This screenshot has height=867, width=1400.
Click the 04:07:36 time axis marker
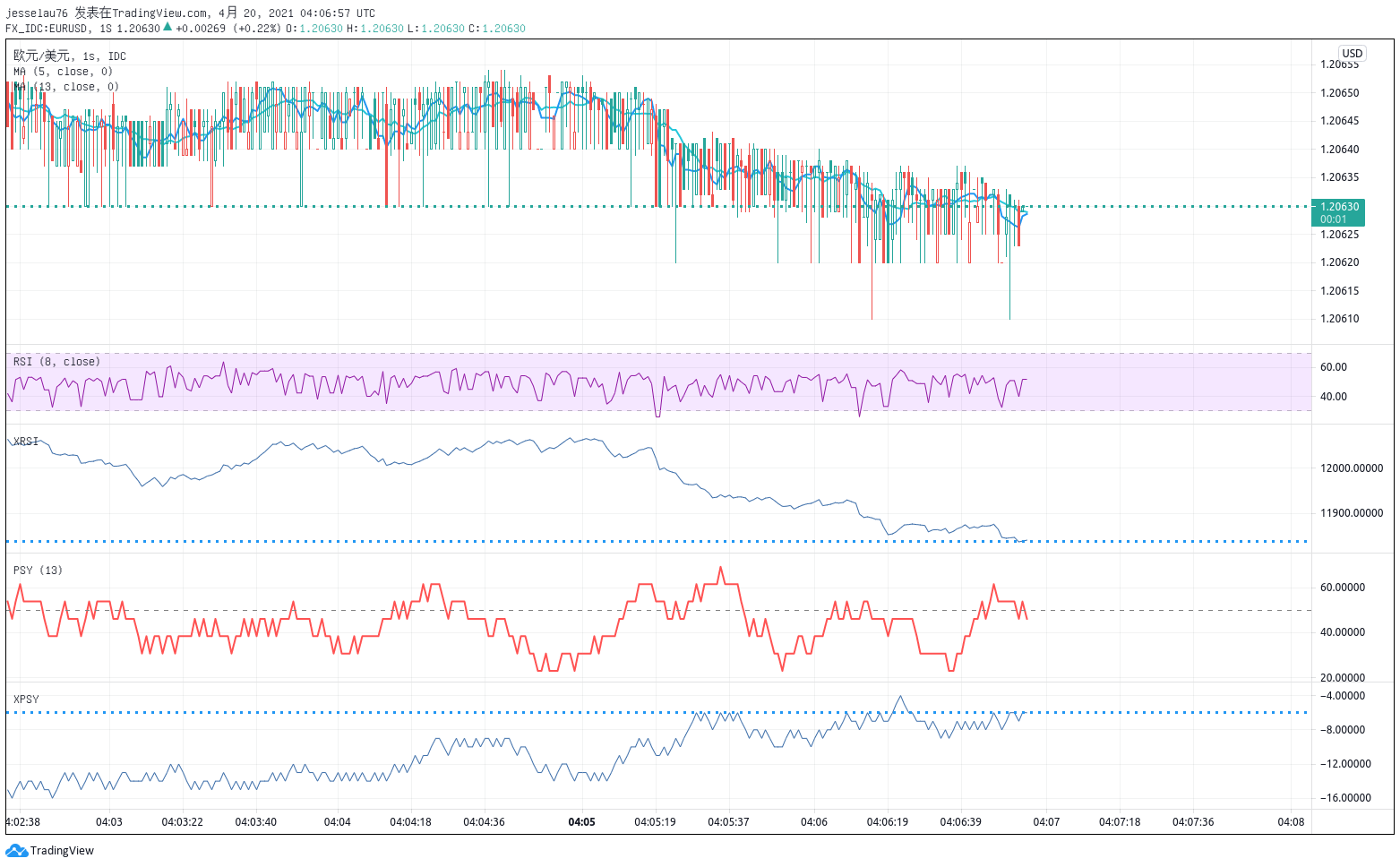(1193, 822)
